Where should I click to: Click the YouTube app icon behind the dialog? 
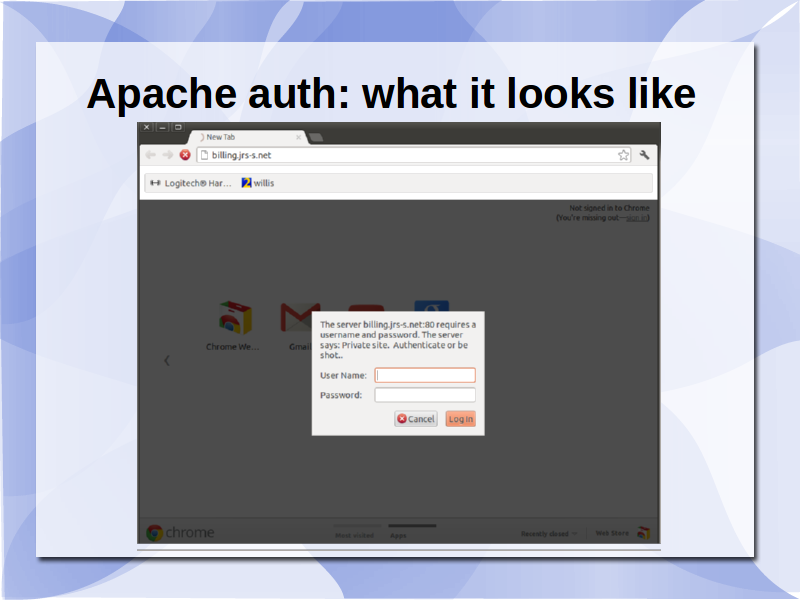pos(366,308)
